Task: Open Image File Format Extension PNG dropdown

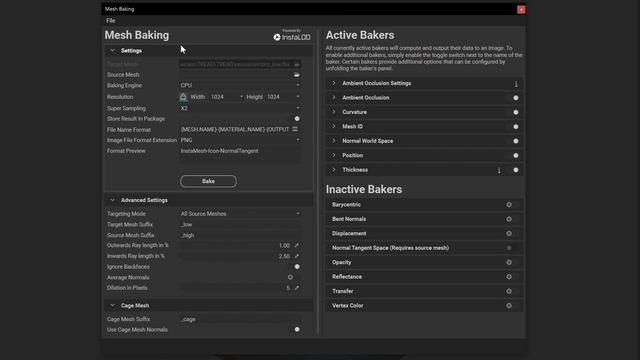Action: 240,140
